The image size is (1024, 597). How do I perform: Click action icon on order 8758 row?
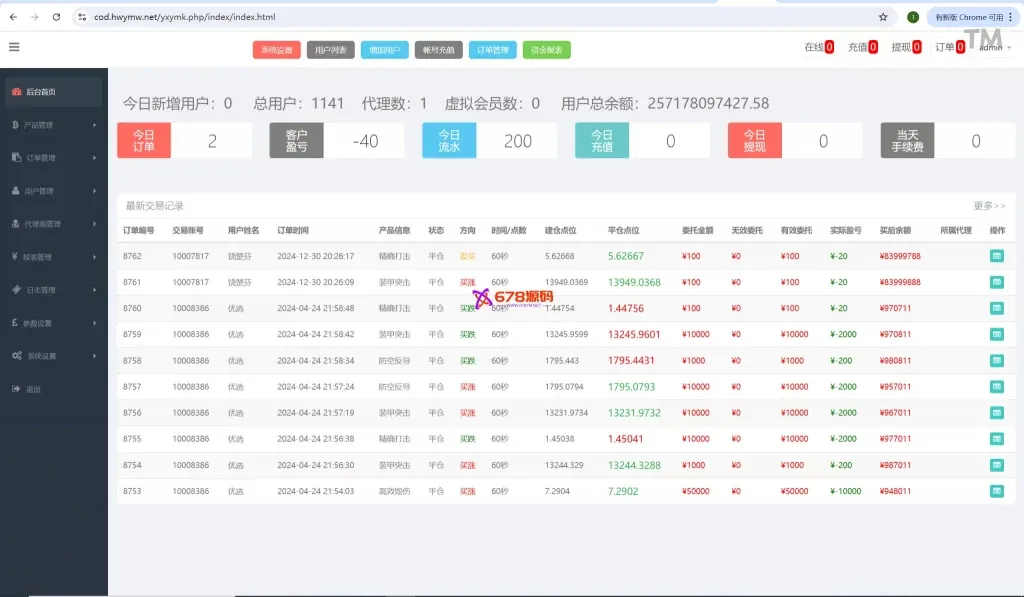click(x=996, y=361)
